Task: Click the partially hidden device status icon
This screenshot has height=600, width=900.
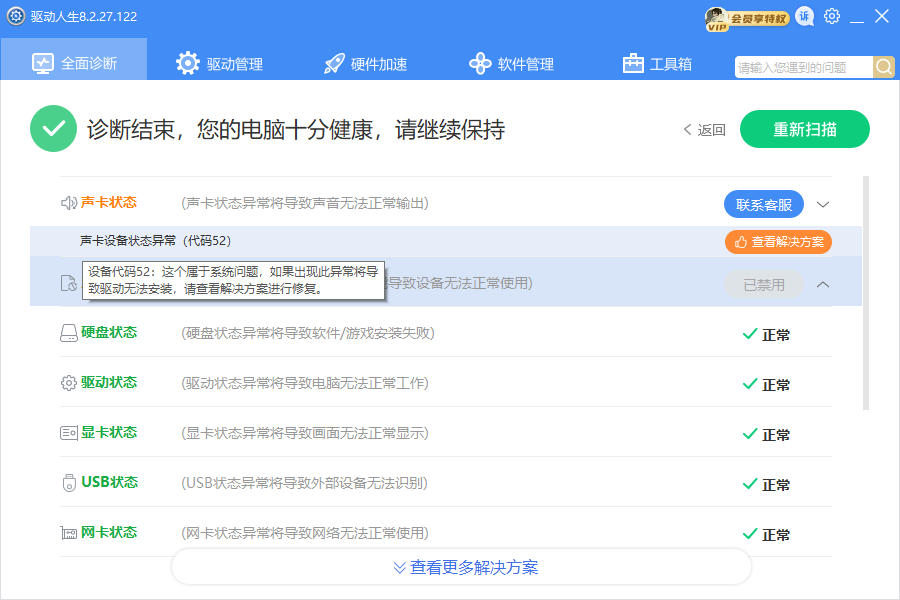Action: pos(69,284)
